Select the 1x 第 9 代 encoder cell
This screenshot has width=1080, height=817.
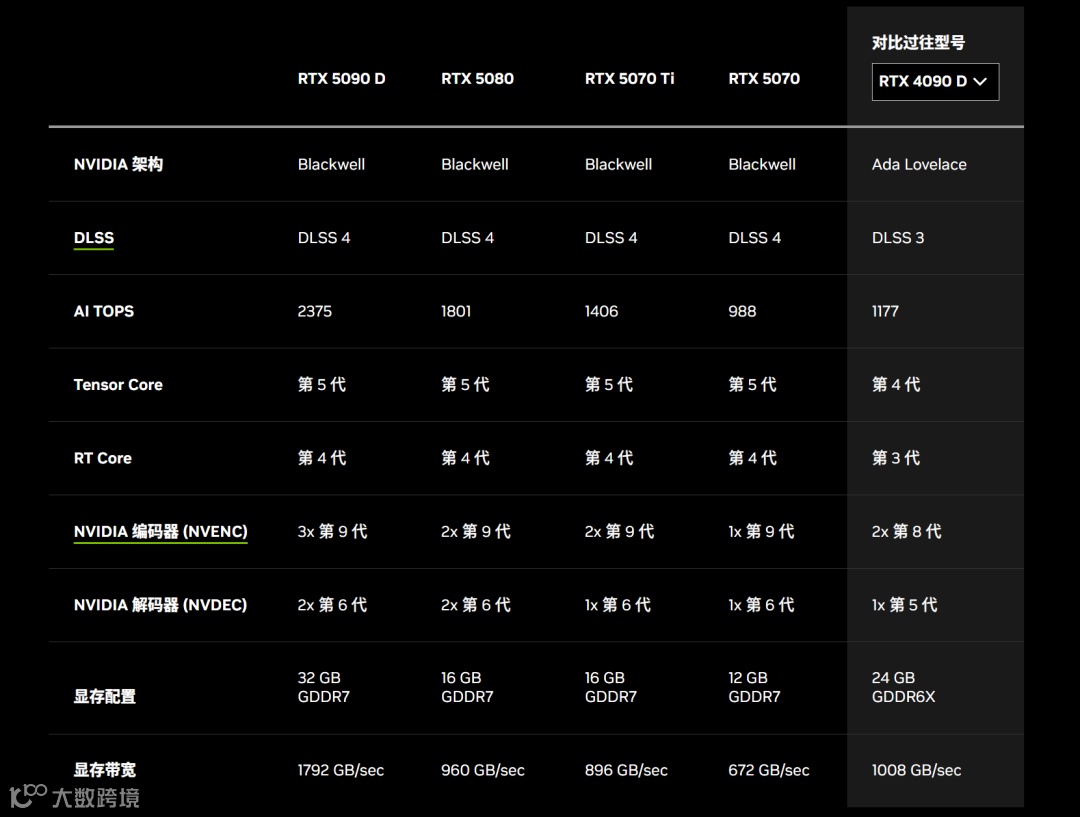pos(761,532)
